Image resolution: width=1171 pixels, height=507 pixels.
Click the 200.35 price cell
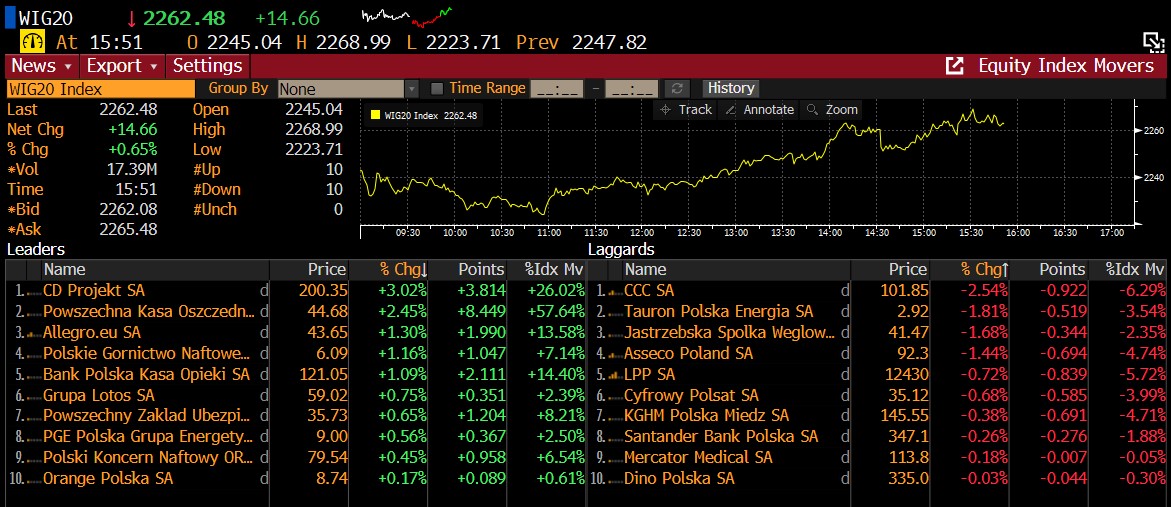[x=322, y=290]
